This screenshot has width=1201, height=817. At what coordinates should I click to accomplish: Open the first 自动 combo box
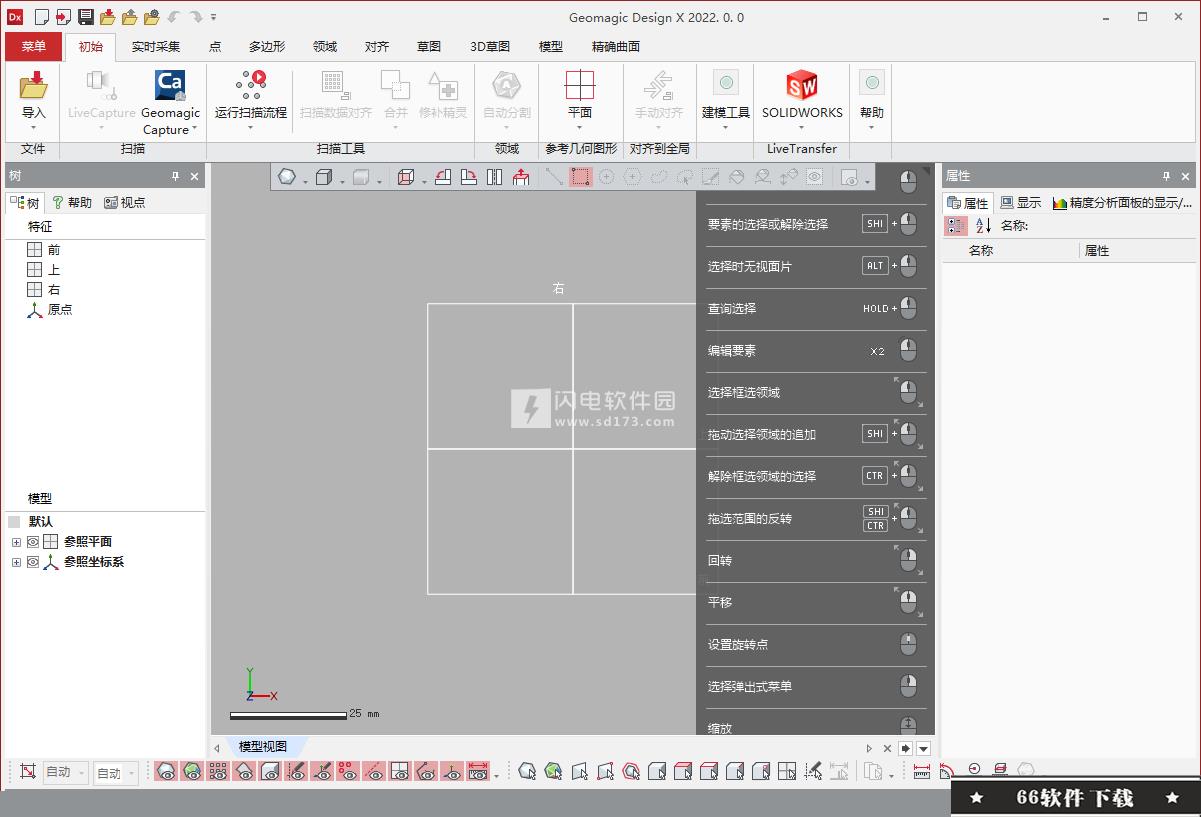(66, 772)
